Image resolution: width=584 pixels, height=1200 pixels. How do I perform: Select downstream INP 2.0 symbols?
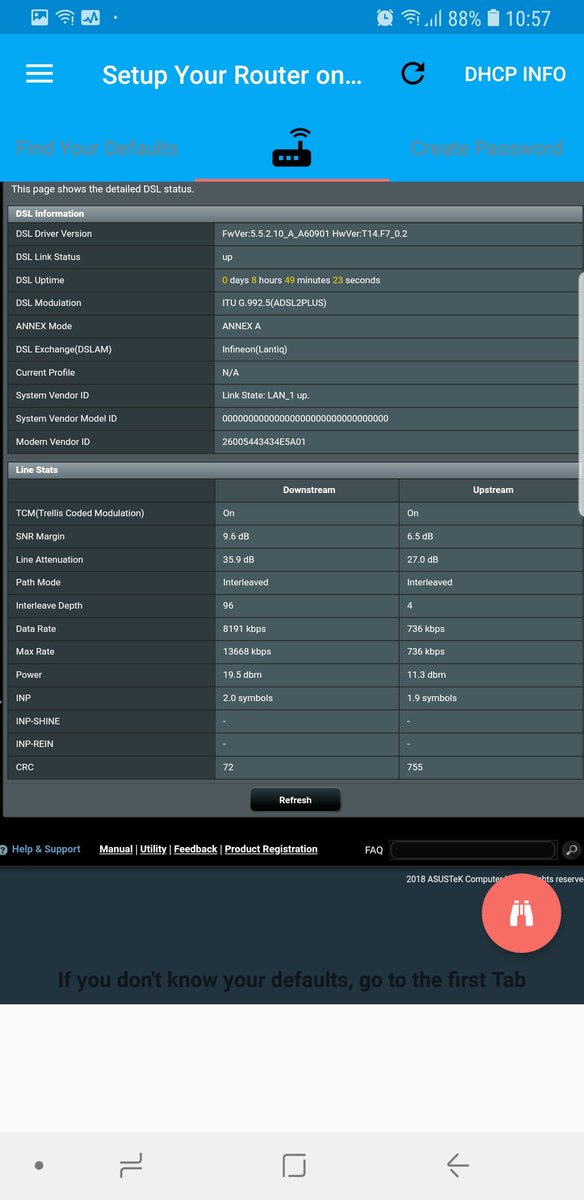[x=248, y=698]
